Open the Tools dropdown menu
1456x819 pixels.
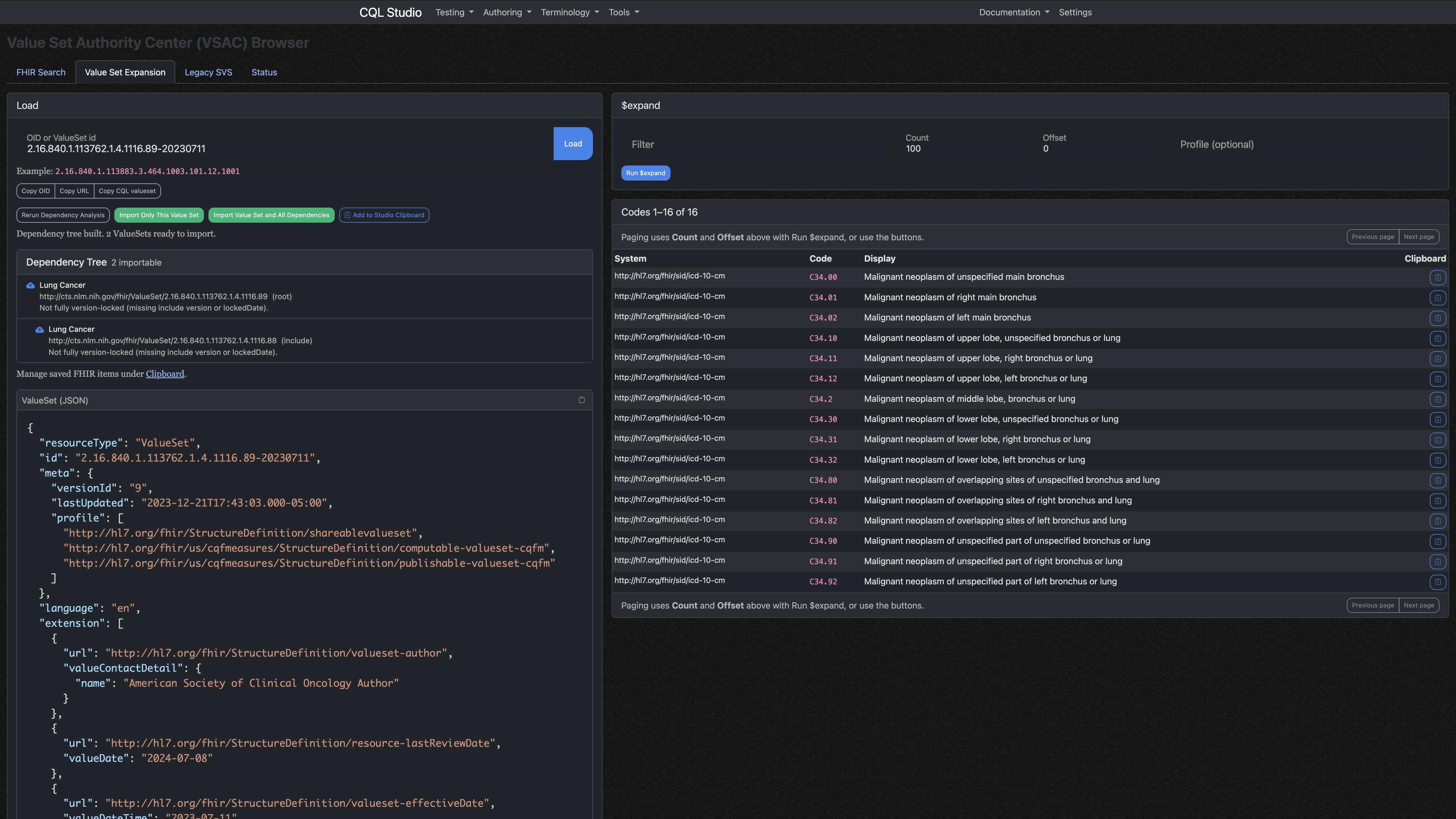coord(624,13)
